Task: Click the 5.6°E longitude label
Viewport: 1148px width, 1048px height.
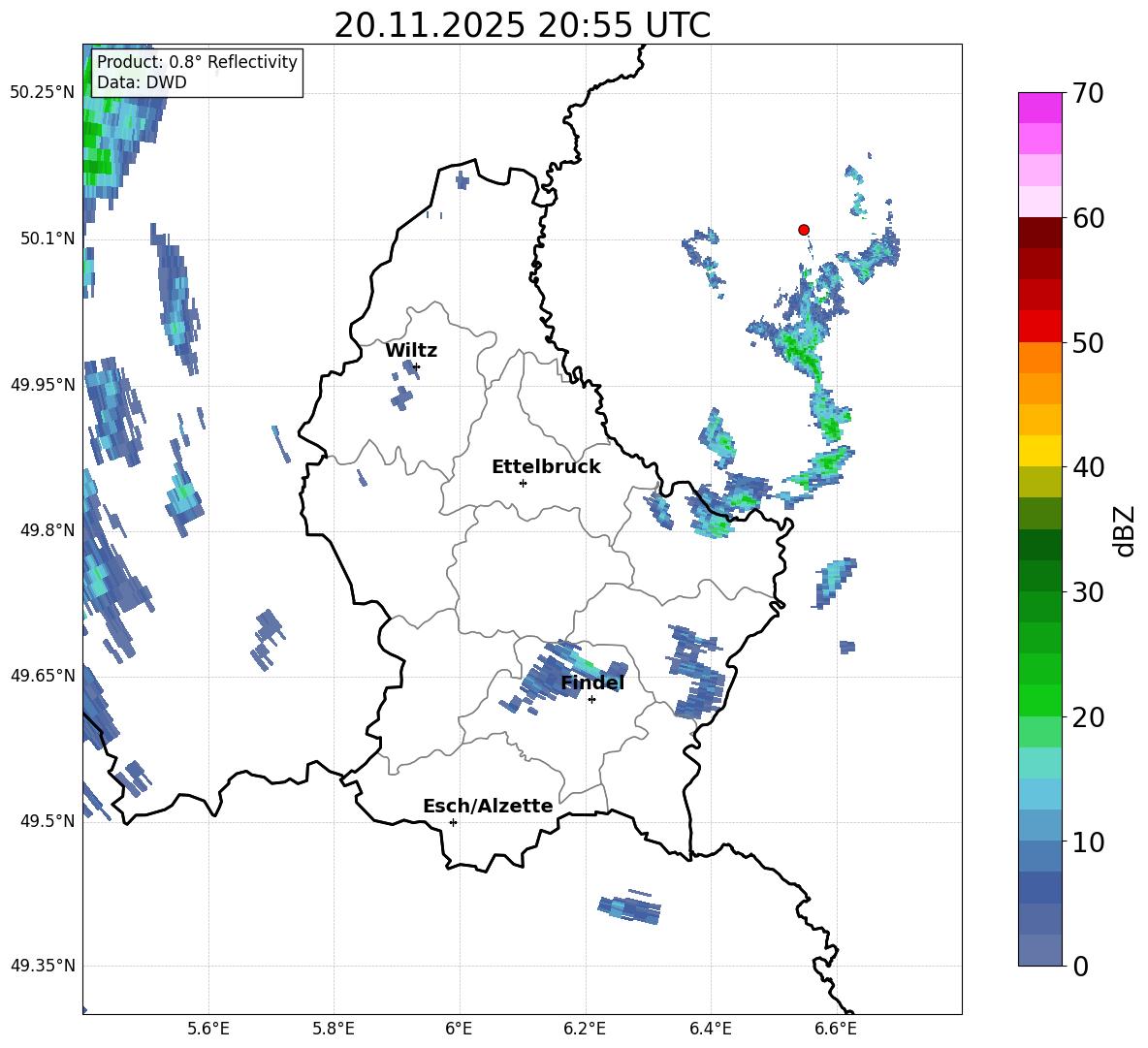Action: coord(208,1029)
